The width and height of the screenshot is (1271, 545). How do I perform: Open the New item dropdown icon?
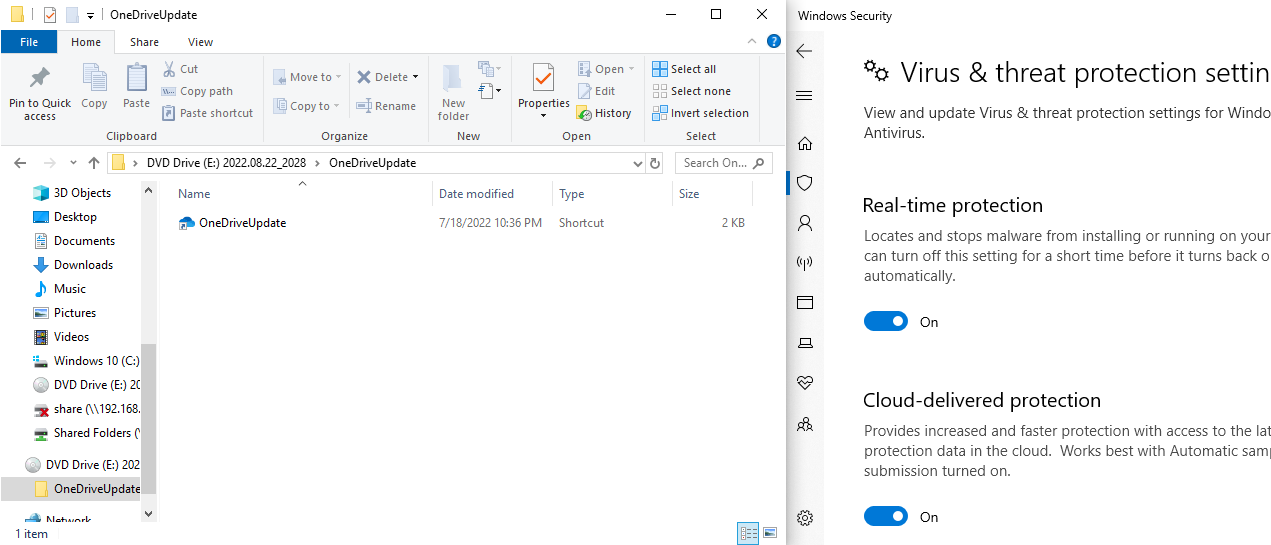click(489, 69)
